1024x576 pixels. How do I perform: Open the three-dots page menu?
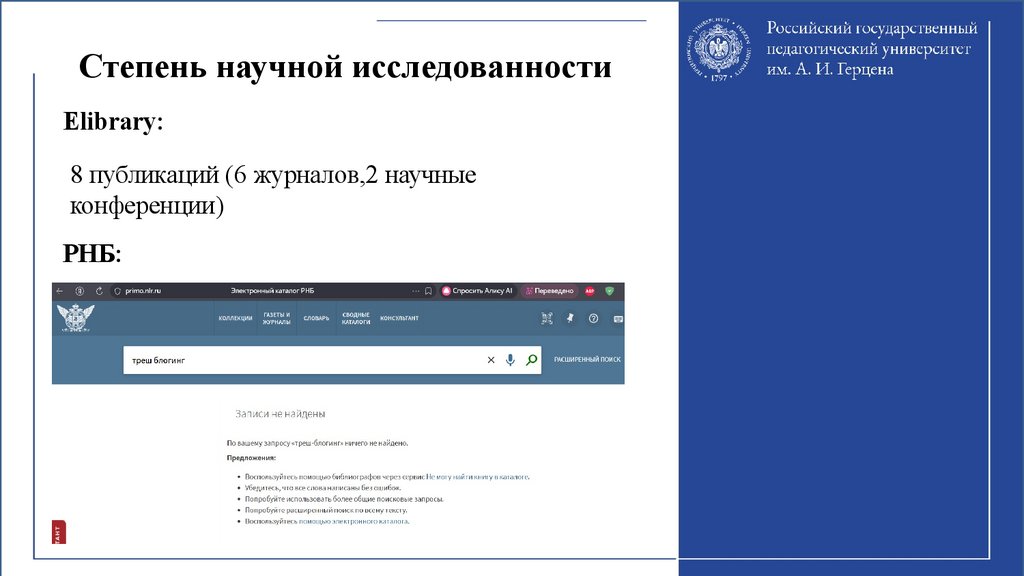tap(416, 291)
